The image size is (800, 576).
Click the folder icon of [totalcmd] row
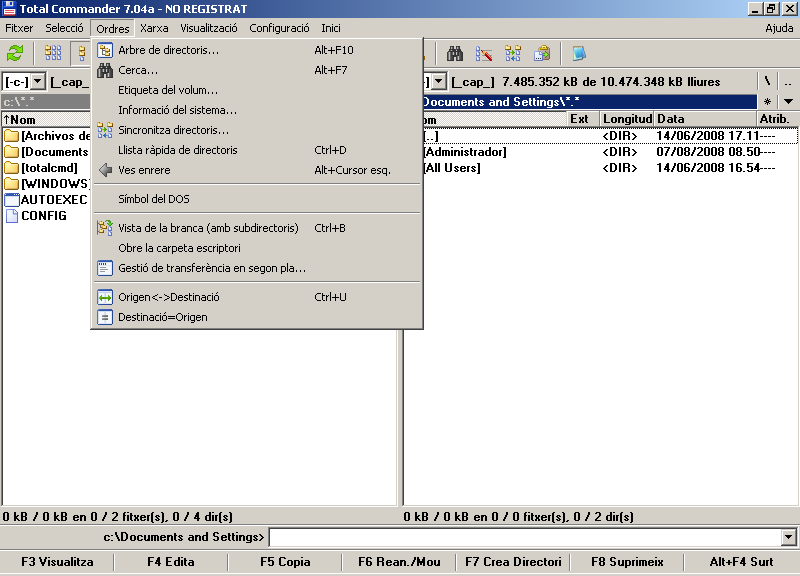(11, 168)
